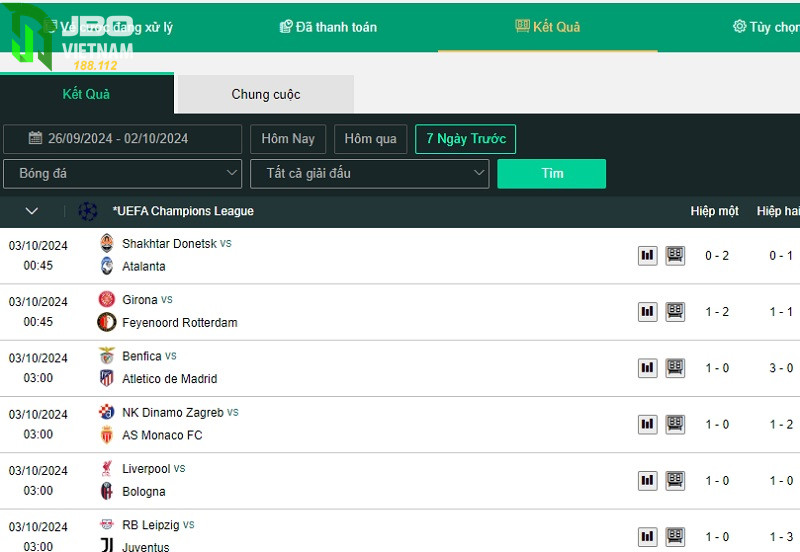Switch to the Đã thanh toán tab

[329, 27]
